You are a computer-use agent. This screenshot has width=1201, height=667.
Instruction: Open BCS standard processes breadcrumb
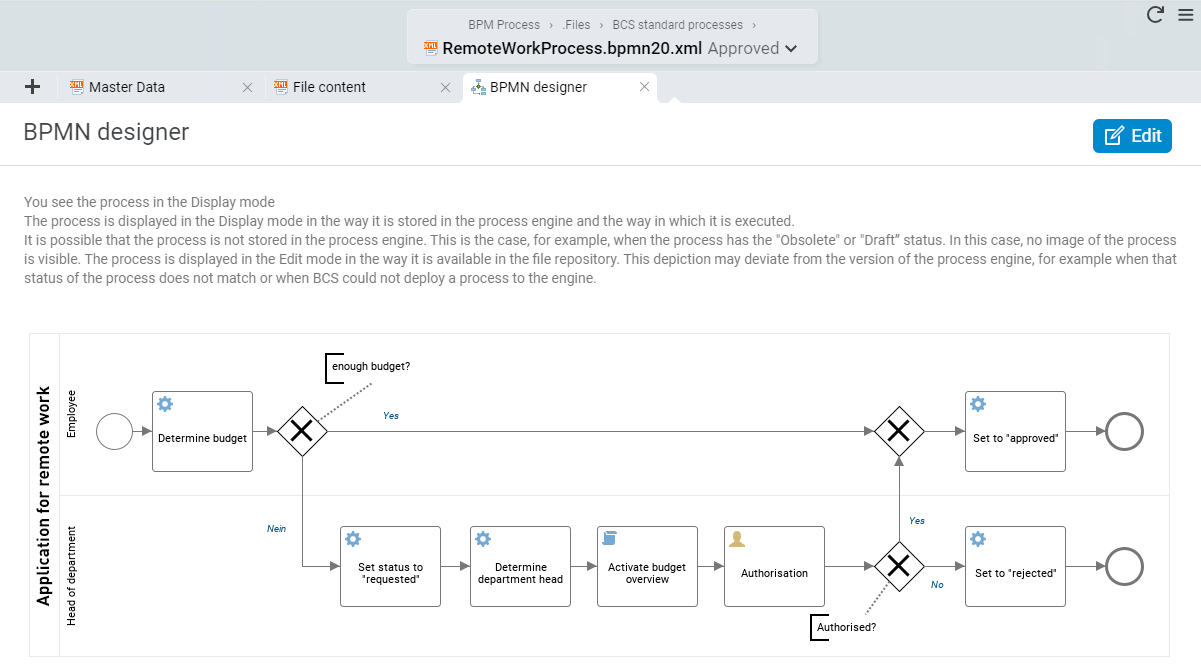click(677, 24)
